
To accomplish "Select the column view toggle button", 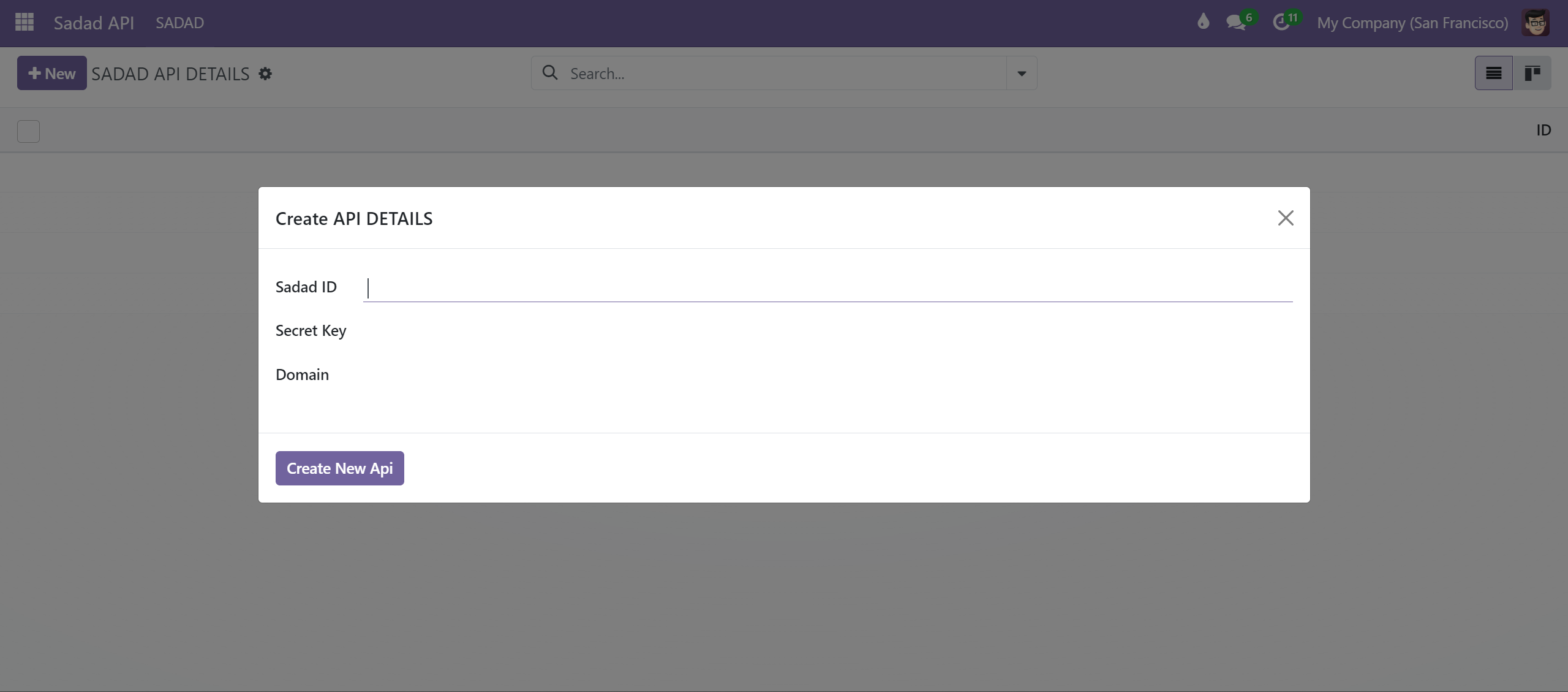I will coord(1532,73).
